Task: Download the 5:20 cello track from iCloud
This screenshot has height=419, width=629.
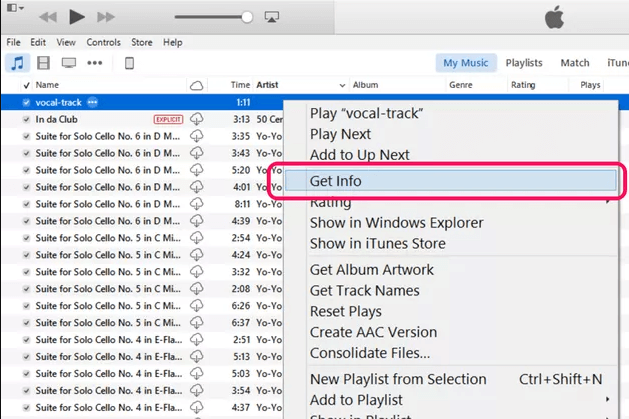Action: pyautogui.click(x=197, y=170)
